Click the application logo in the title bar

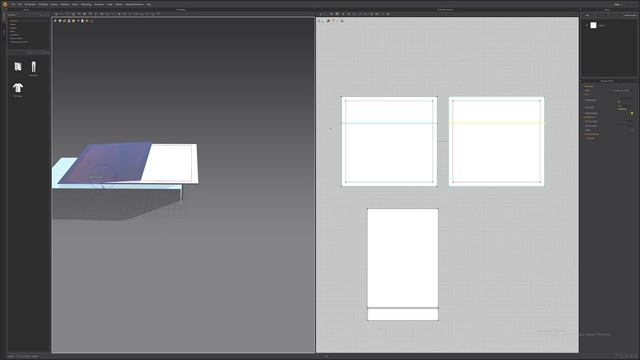5,4
